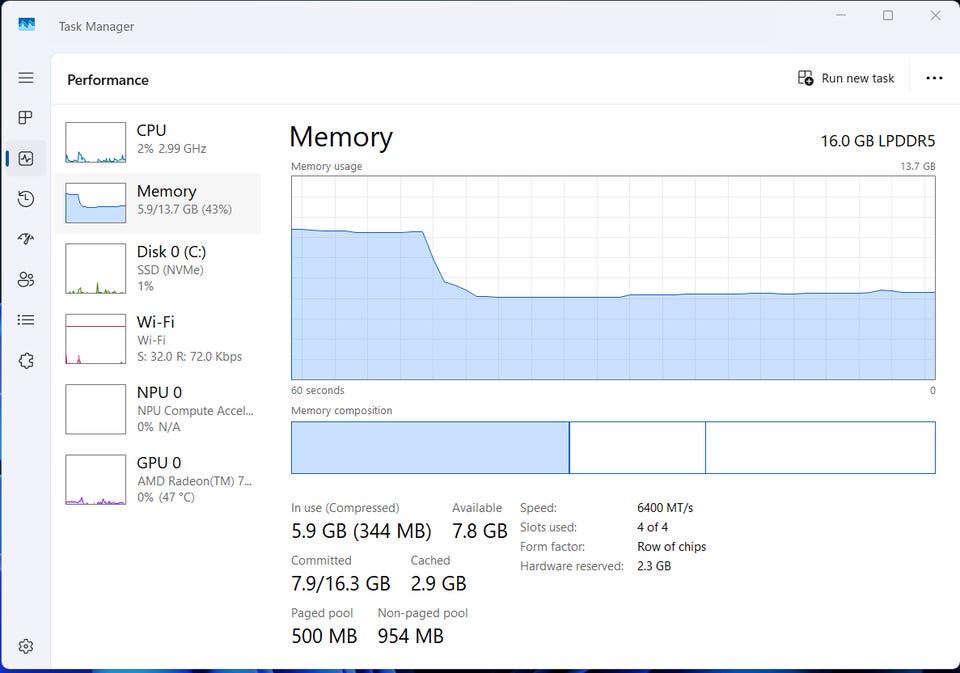960x673 pixels.
Task: Minimize the Task Manager window
Action: tap(841, 15)
